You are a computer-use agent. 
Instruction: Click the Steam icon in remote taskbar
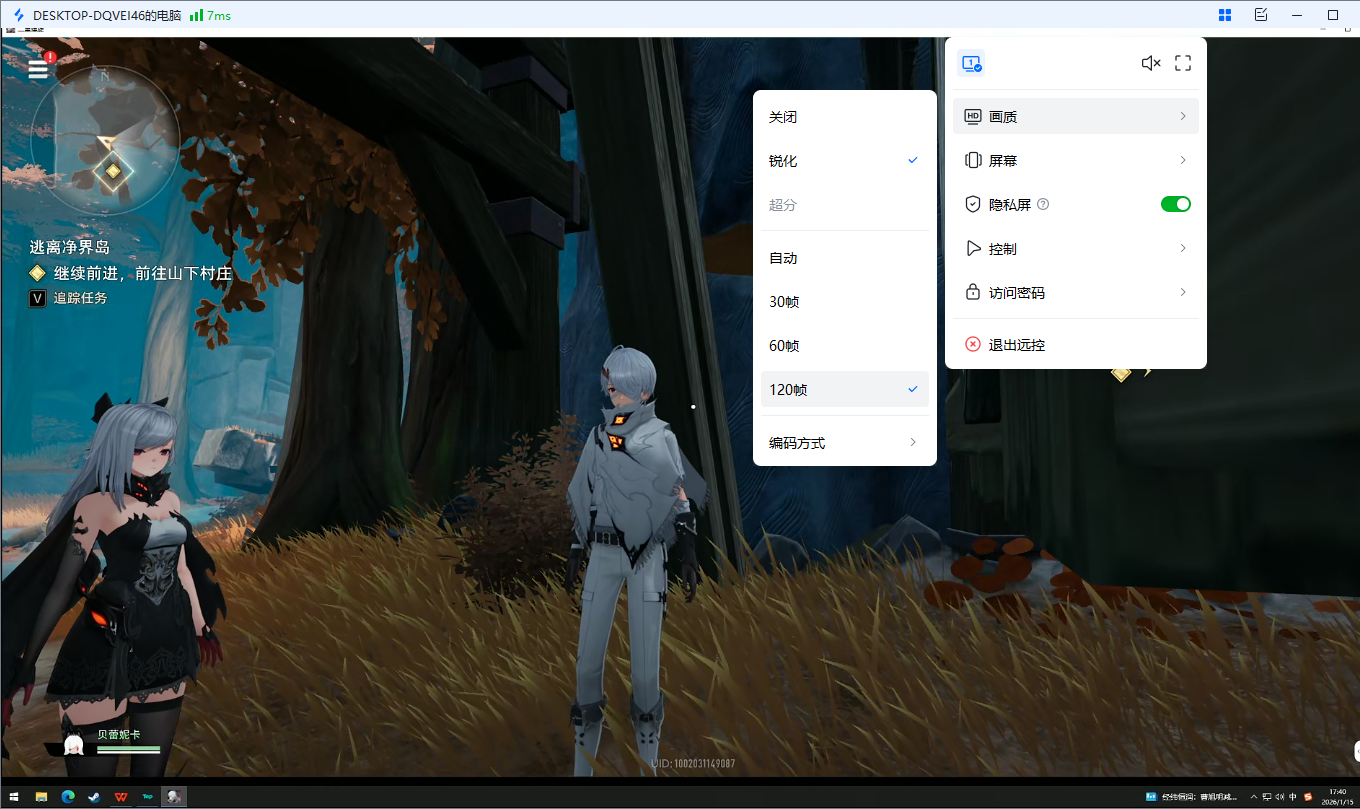(93, 797)
